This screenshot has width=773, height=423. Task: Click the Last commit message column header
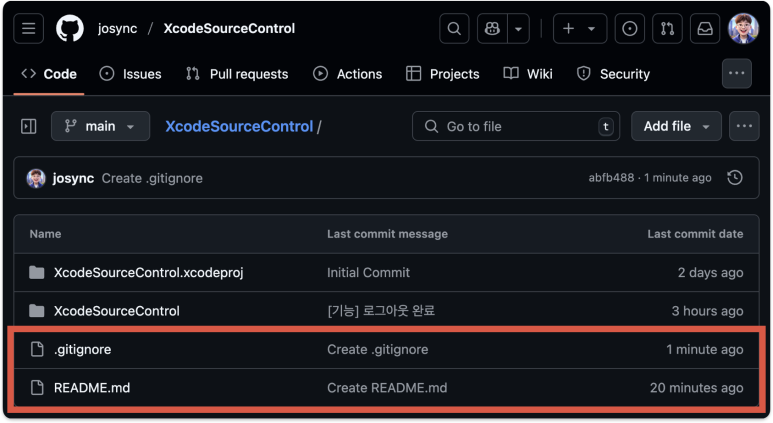pyautogui.click(x=387, y=234)
